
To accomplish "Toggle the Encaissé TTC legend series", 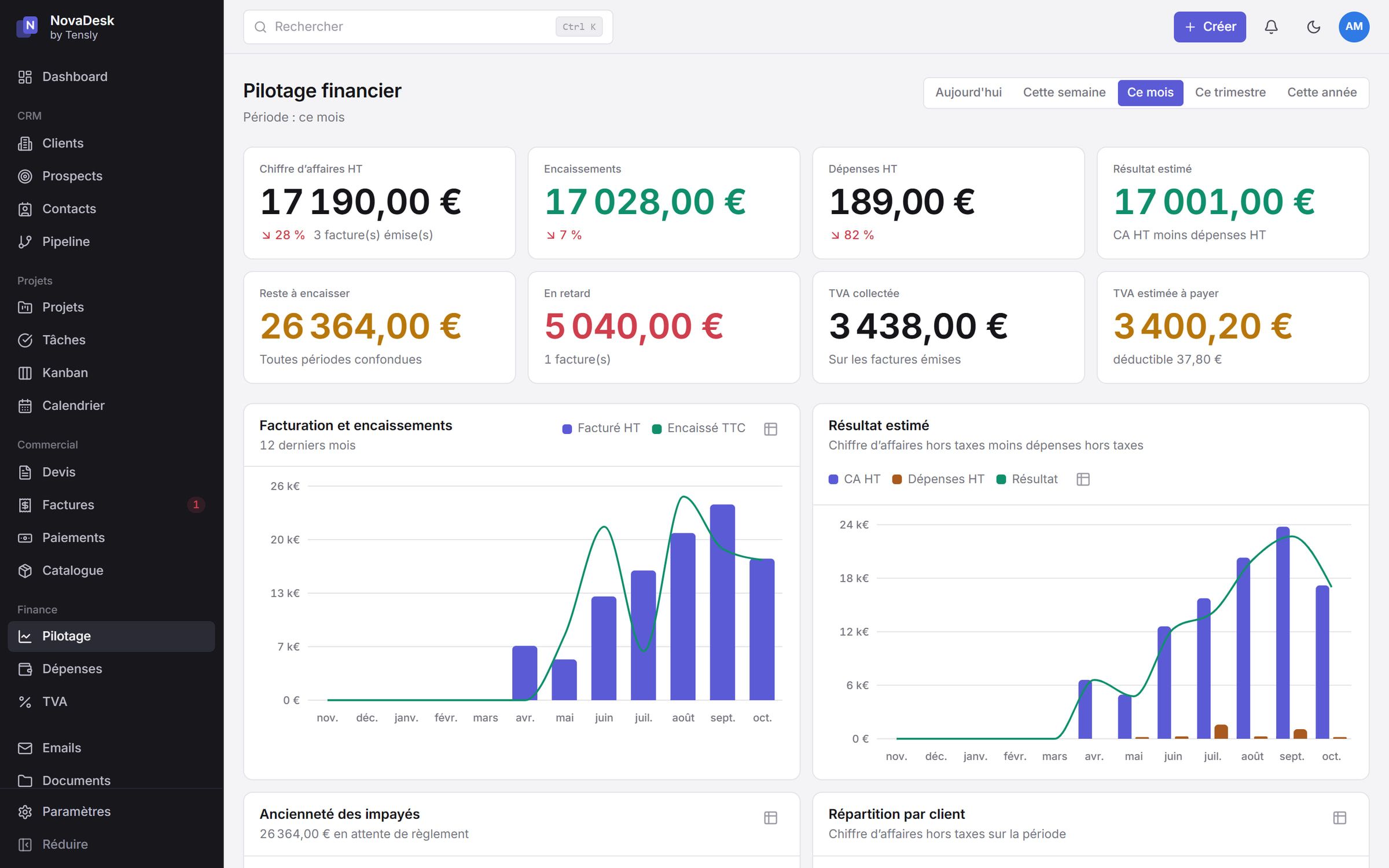I will [699, 428].
